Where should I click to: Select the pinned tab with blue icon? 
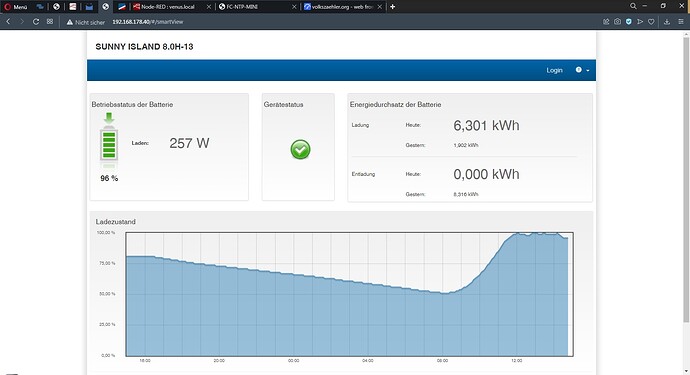click(40, 7)
